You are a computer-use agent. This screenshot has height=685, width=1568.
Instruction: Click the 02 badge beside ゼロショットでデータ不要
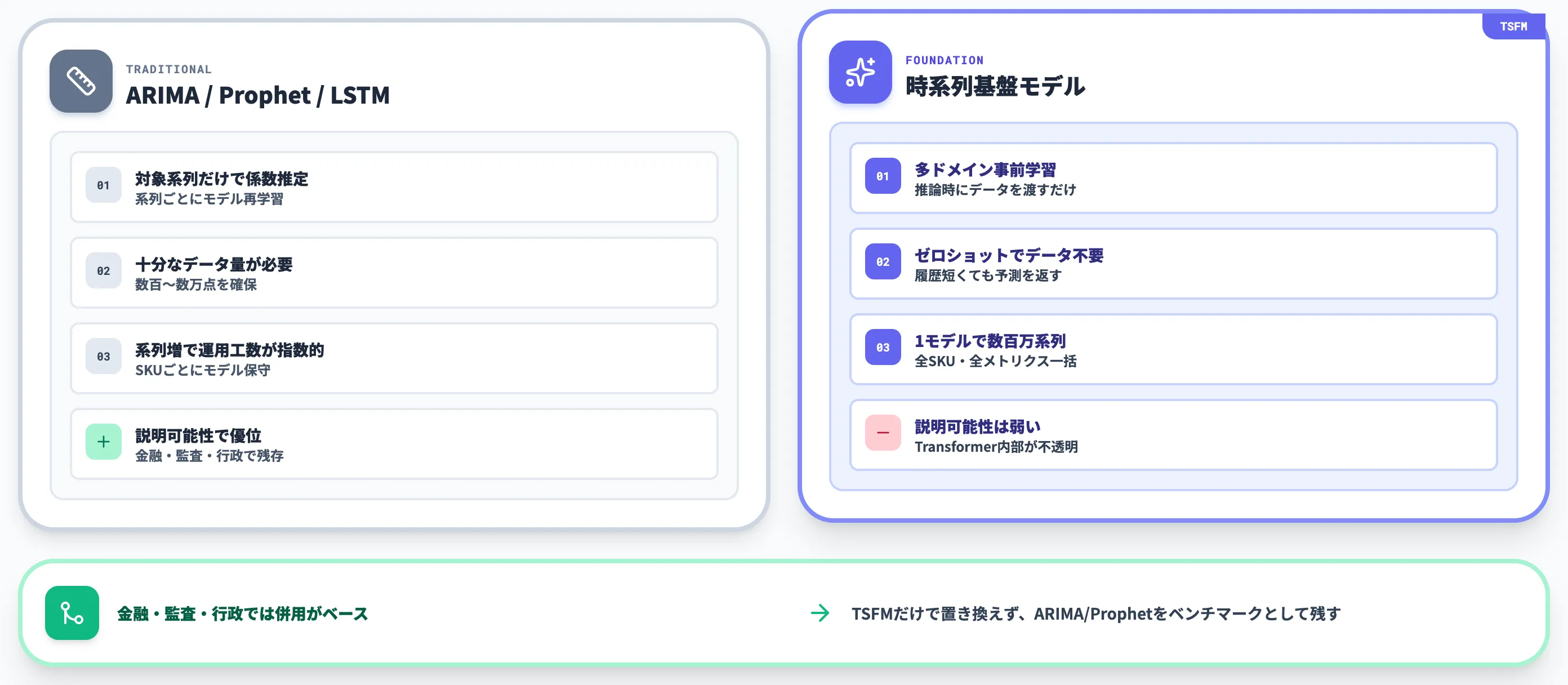tap(883, 261)
